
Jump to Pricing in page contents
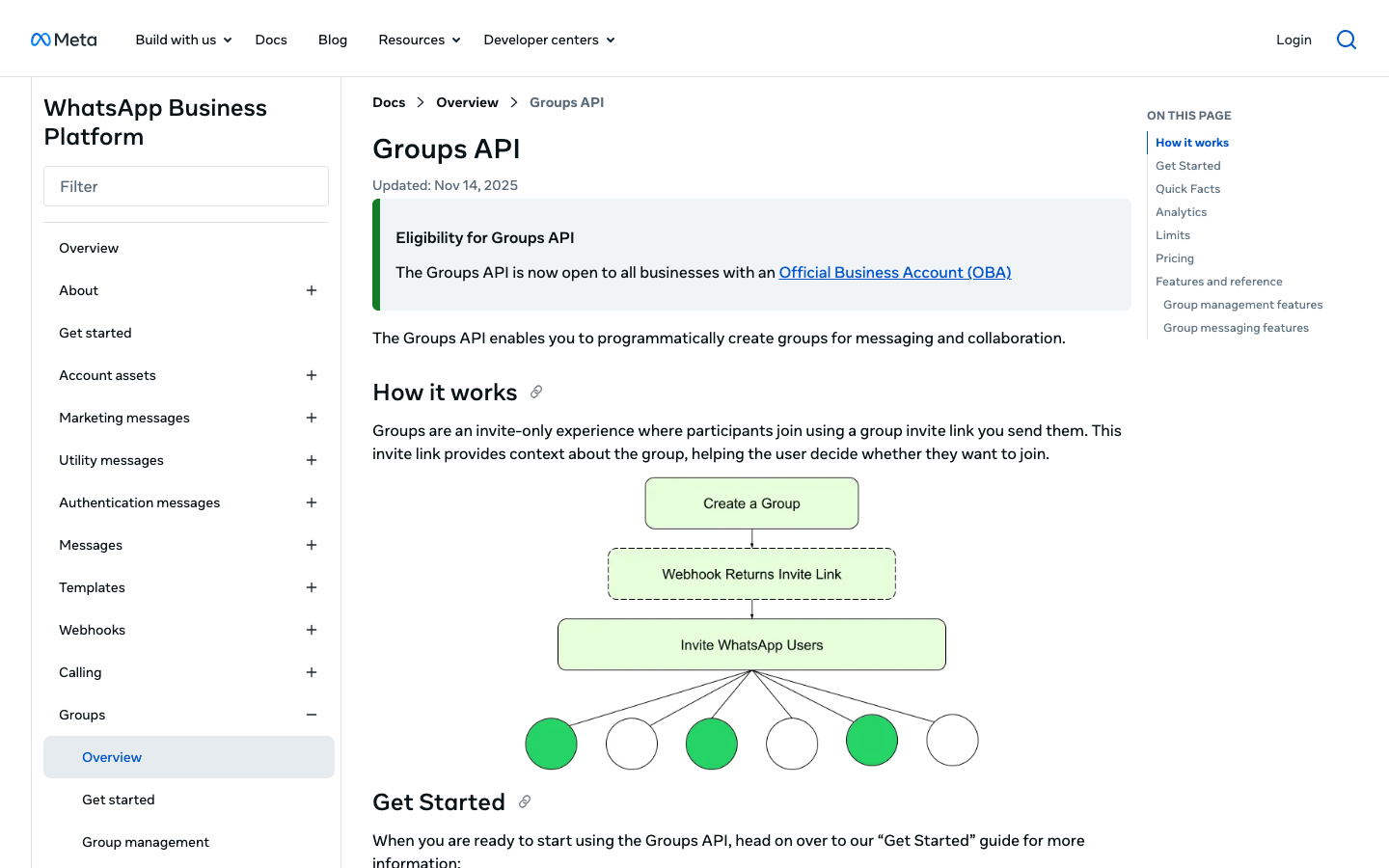[x=1175, y=258]
